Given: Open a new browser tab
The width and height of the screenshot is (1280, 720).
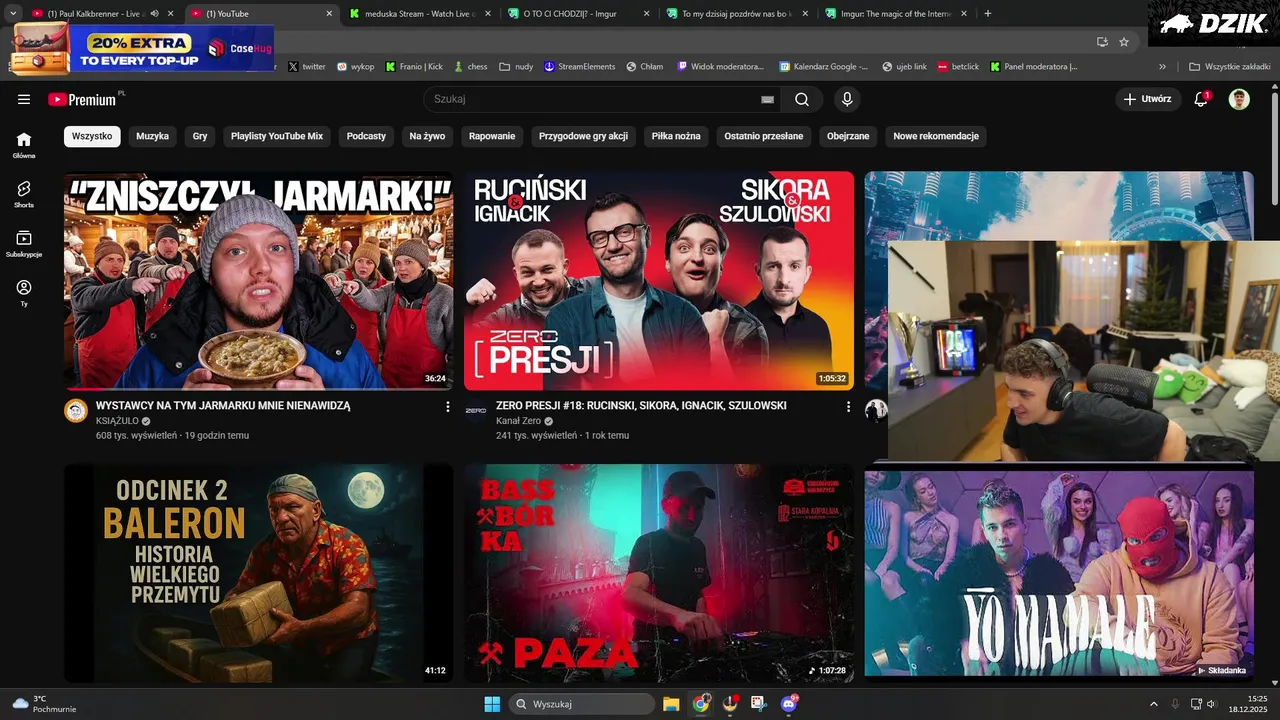Looking at the screenshot, I should (988, 13).
